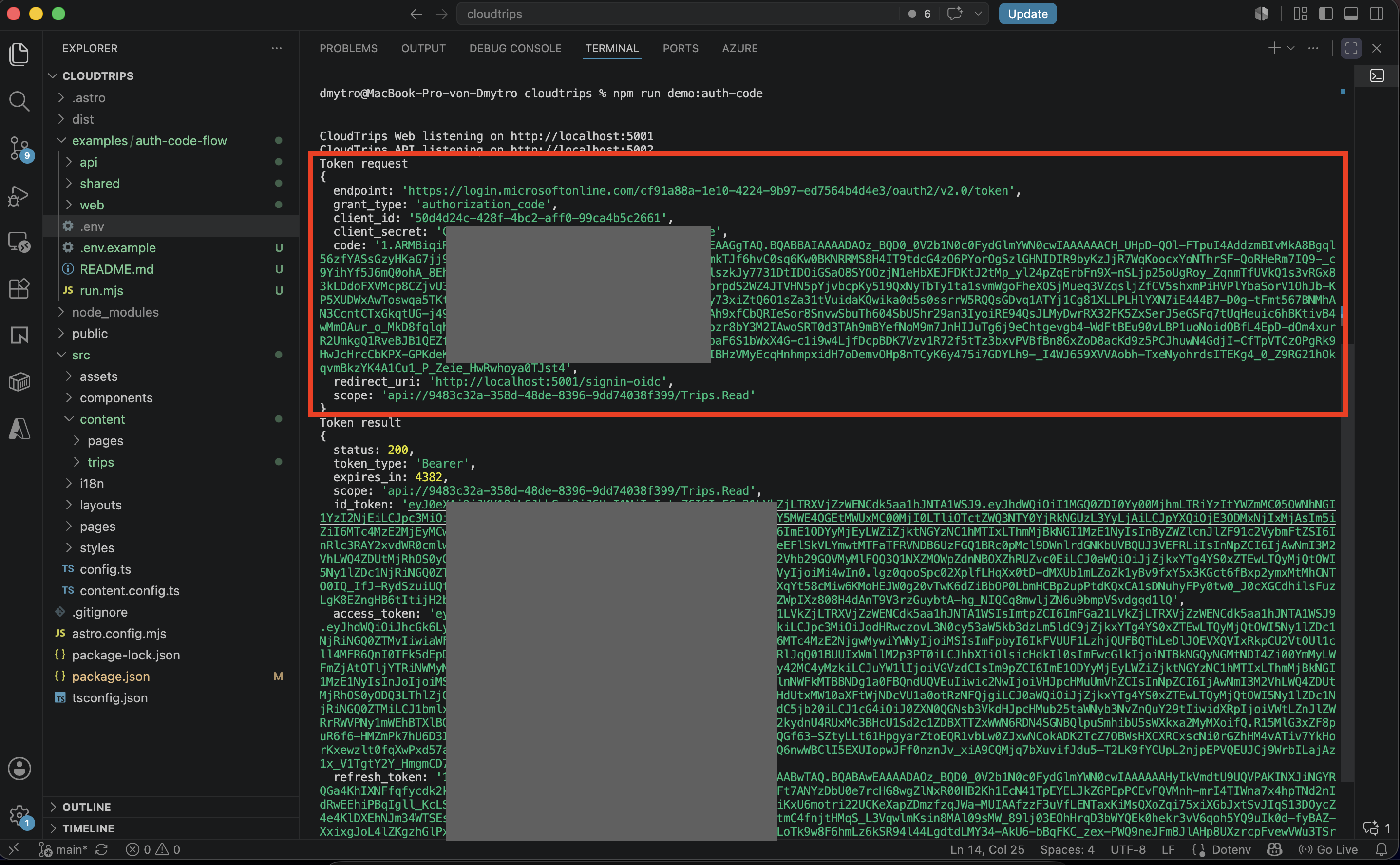
Task: Open the run.mjs file
Action: point(170,291)
